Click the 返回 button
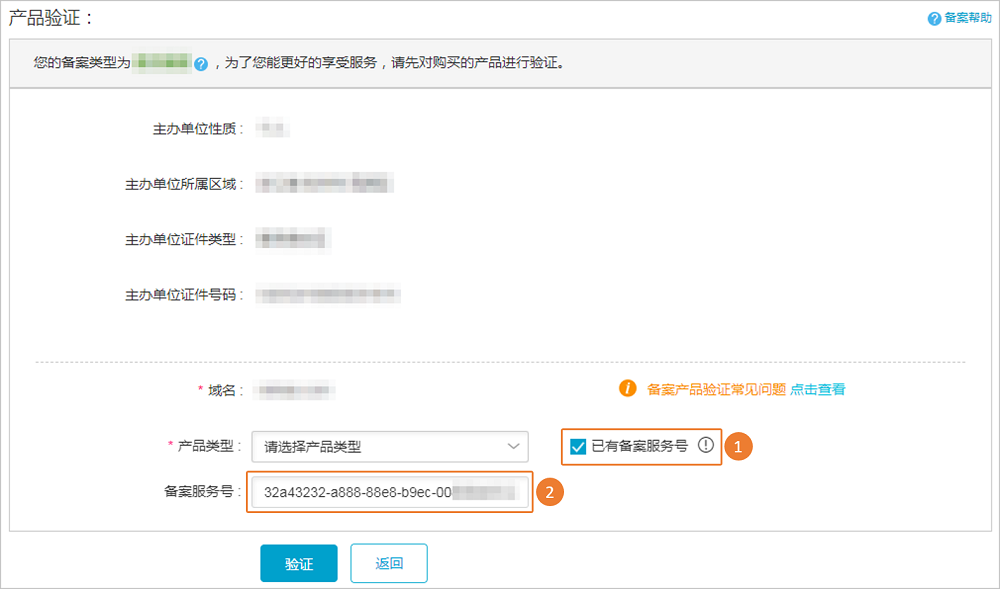 coord(389,564)
